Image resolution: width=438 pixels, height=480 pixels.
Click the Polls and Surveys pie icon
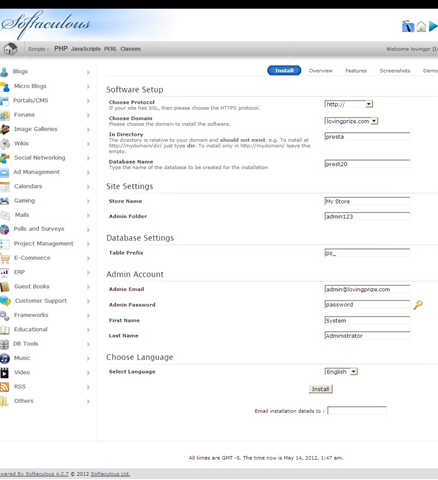[5, 229]
